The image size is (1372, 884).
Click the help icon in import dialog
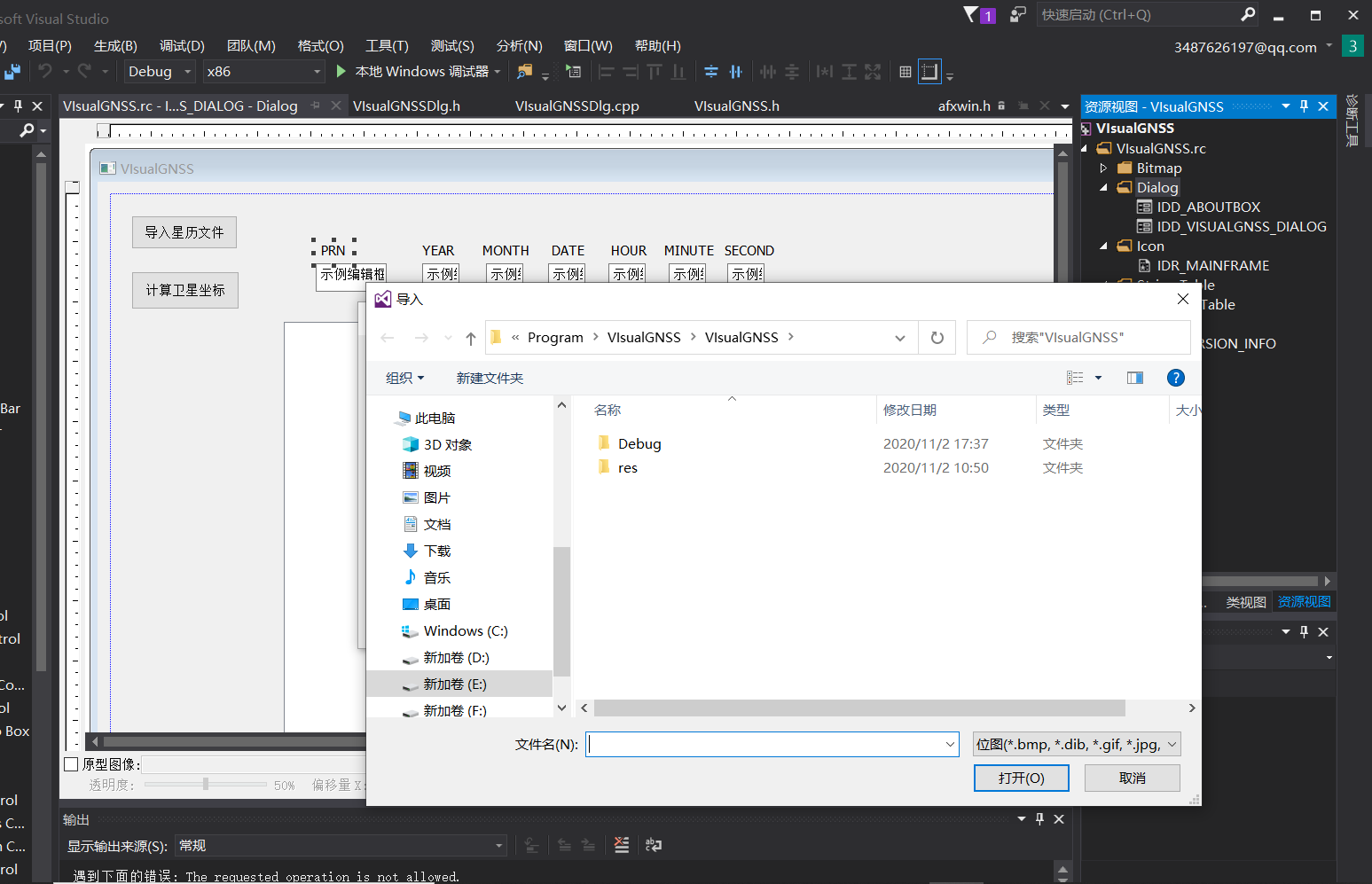point(1176,378)
